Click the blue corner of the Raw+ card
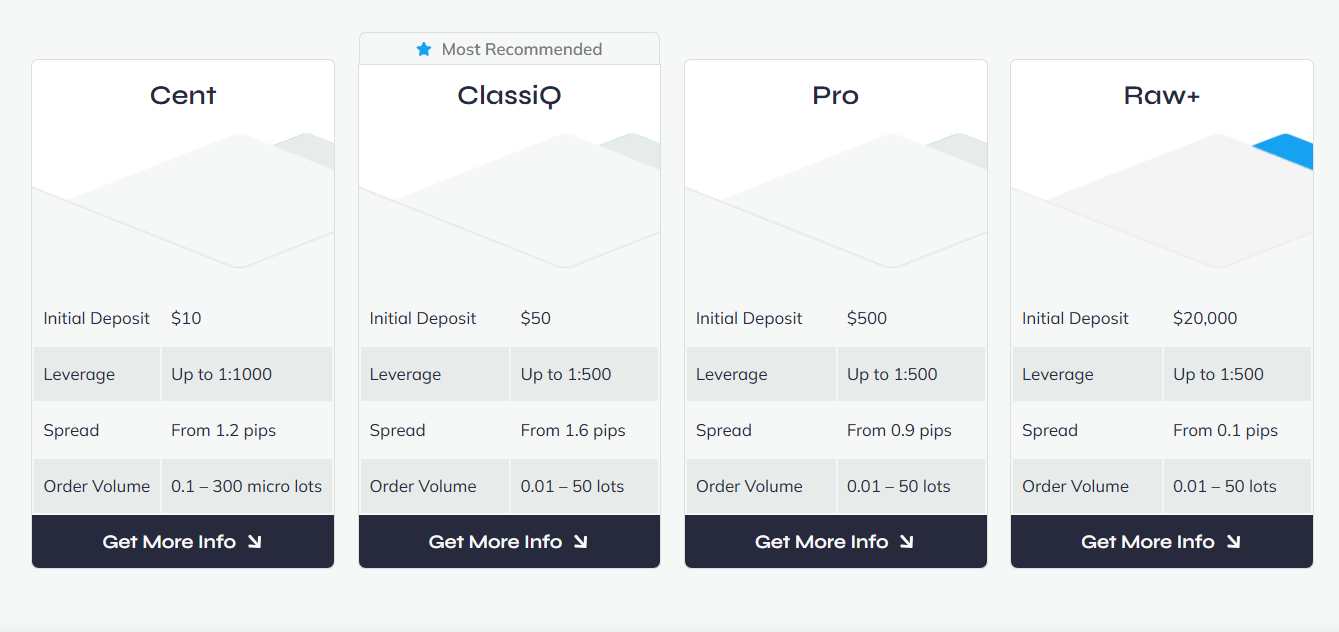1339x632 pixels. click(1288, 151)
